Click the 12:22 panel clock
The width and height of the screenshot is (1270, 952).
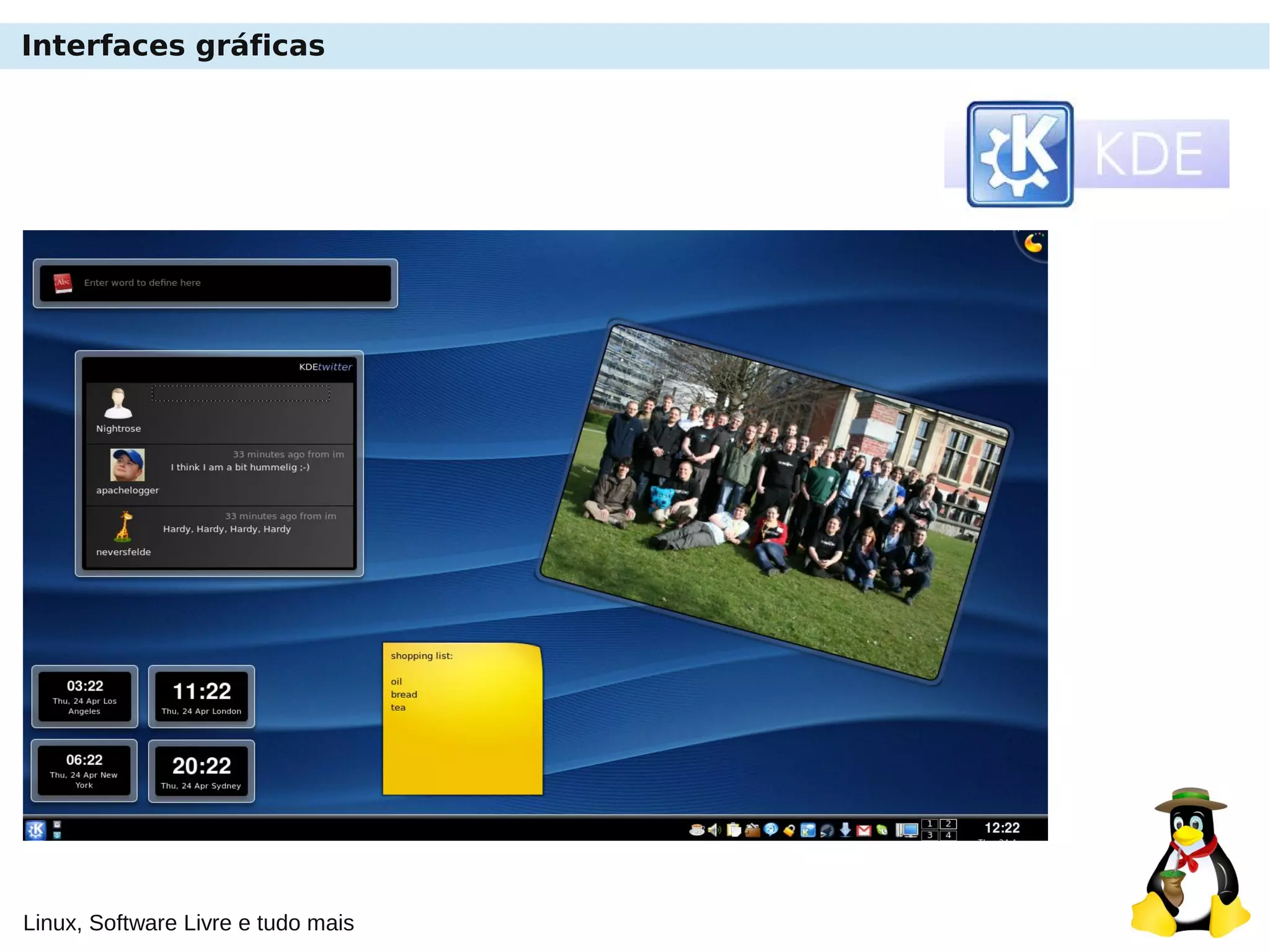point(1002,828)
